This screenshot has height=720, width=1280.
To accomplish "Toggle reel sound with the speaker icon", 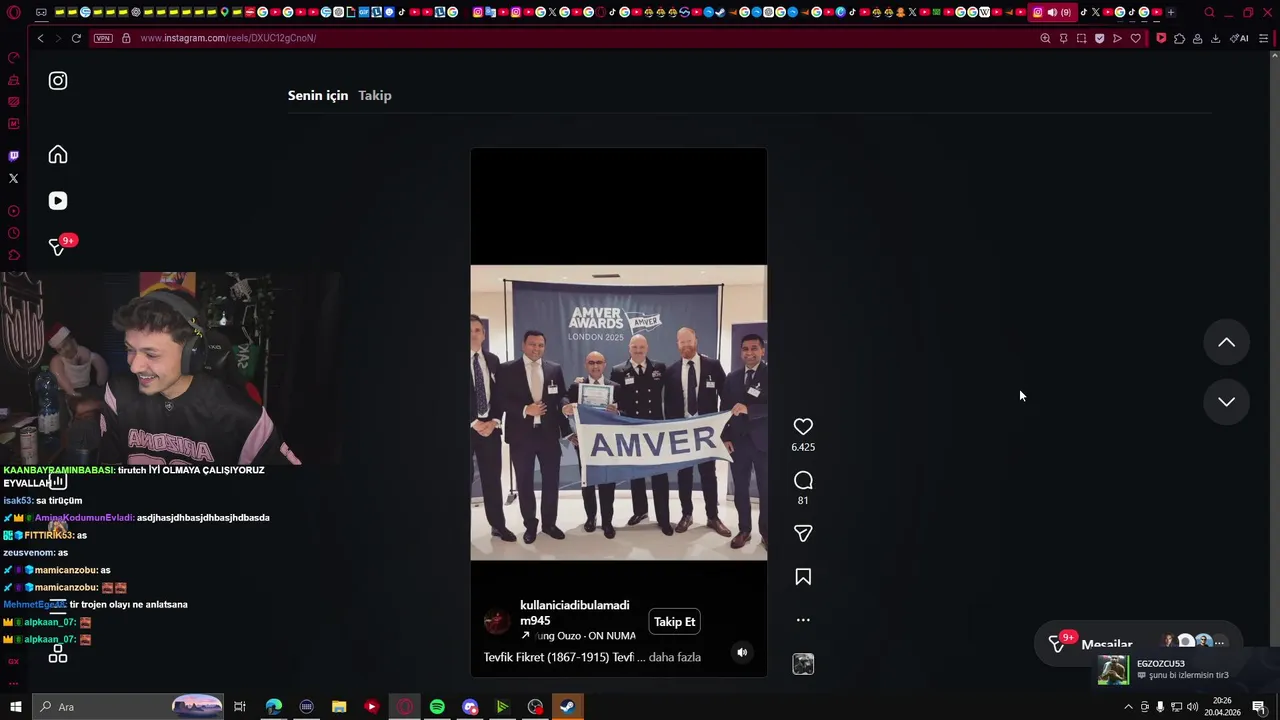I will coord(742,652).
